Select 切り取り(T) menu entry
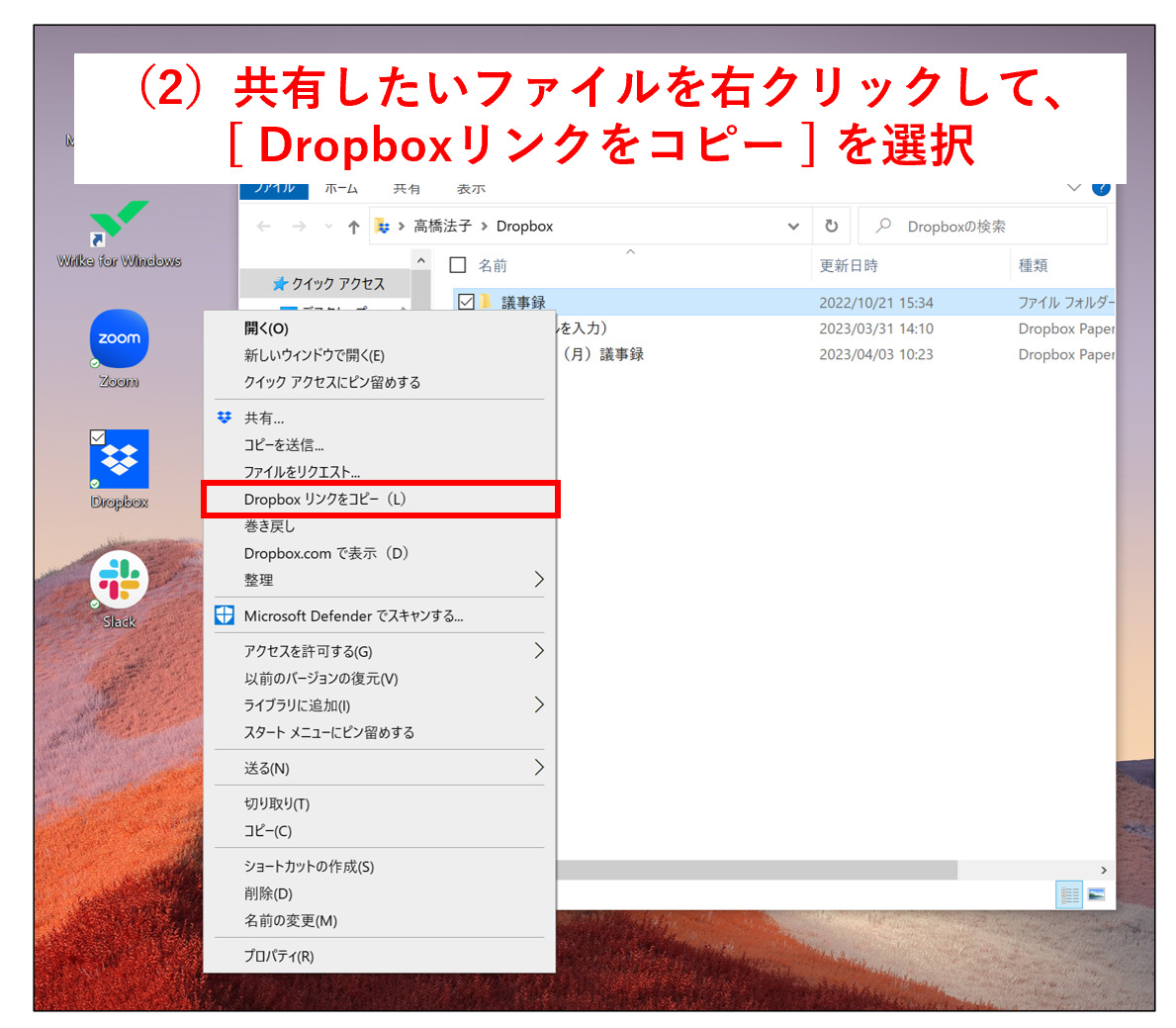The image size is (1176, 1028). click(x=380, y=803)
